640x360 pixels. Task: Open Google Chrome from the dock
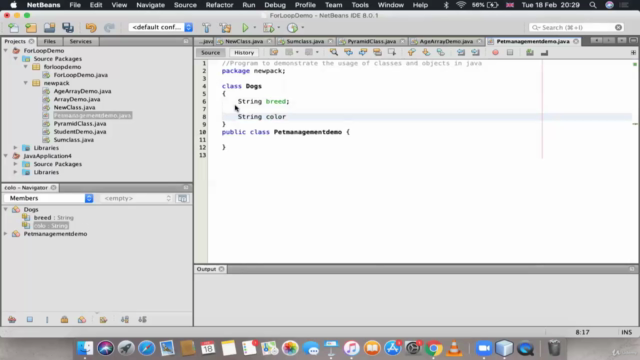point(433,348)
